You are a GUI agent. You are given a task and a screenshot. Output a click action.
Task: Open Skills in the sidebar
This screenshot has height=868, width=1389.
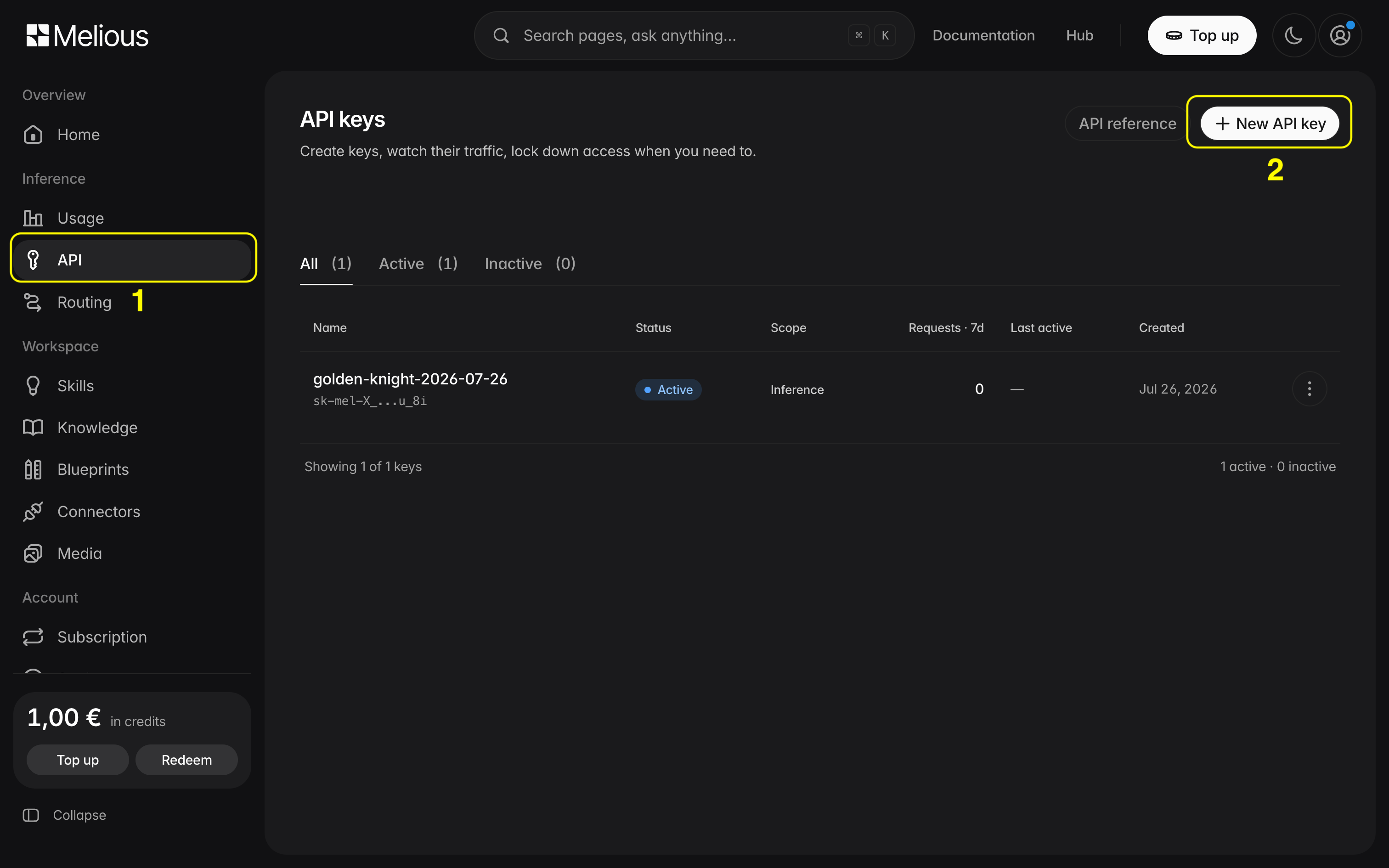point(132,386)
